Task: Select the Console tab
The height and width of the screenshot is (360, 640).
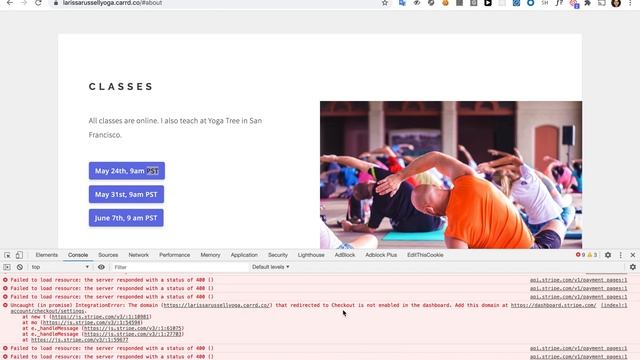Action: pyautogui.click(x=78, y=255)
